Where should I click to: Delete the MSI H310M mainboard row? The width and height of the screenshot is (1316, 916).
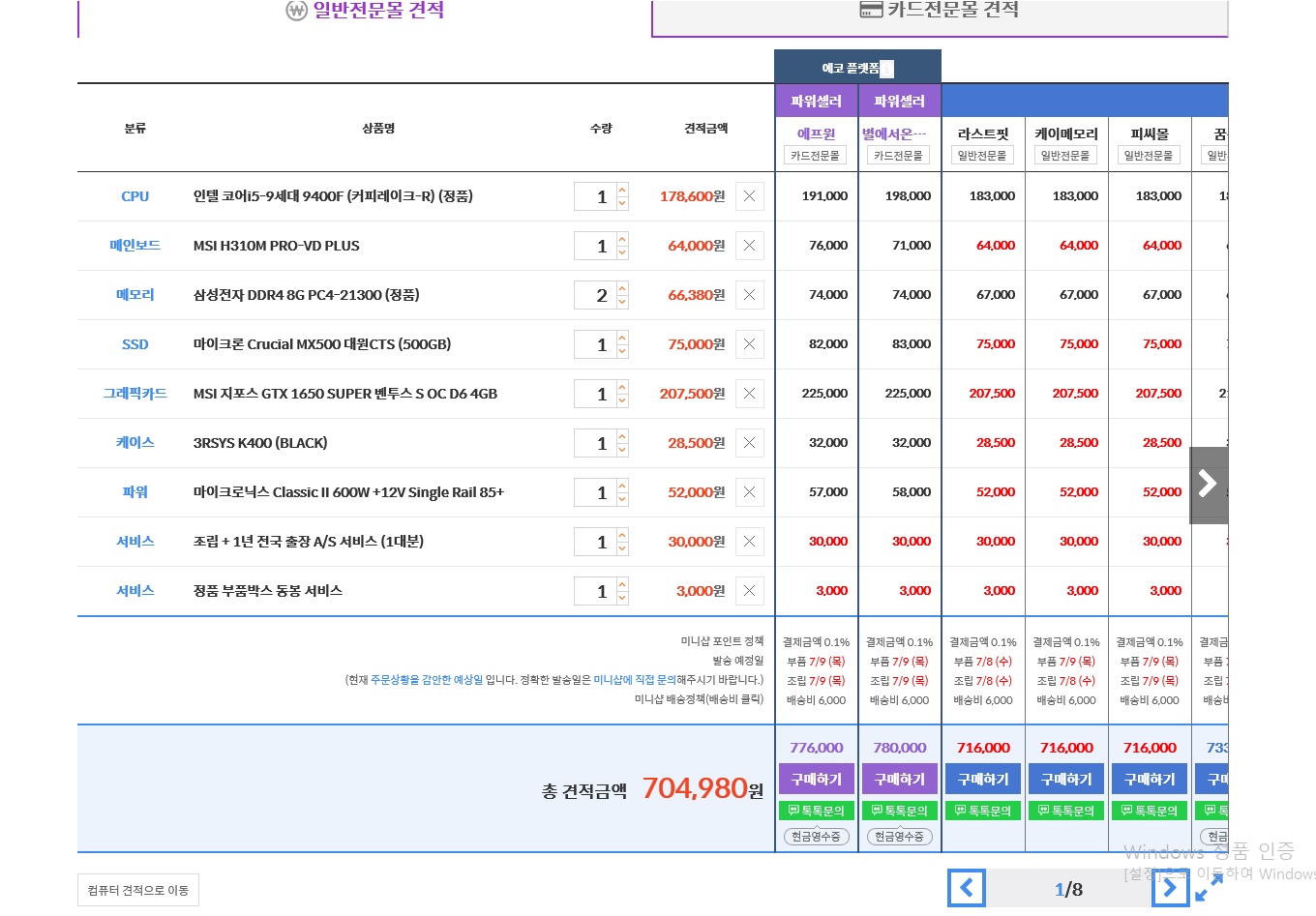click(x=749, y=246)
